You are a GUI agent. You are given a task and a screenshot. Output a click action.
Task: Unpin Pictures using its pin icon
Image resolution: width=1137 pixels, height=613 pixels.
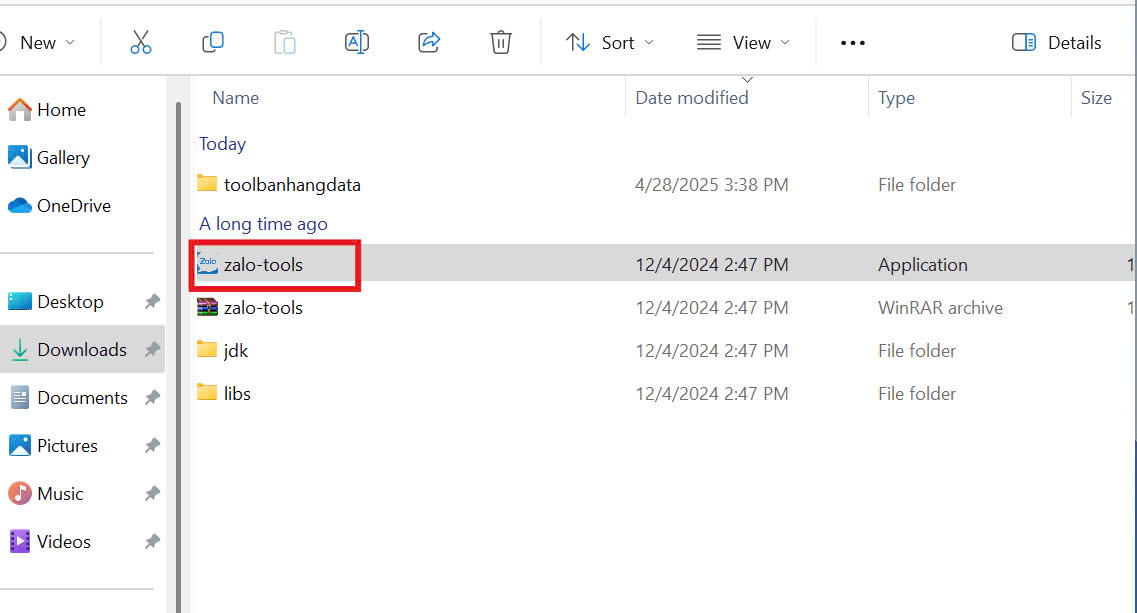(x=152, y=445)
